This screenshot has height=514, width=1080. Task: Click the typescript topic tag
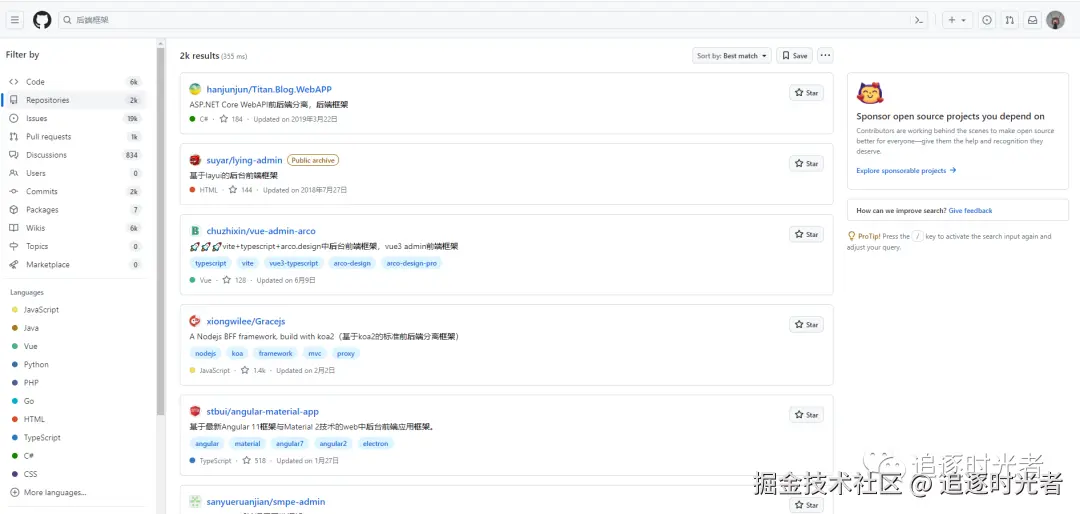coord(211,263)
